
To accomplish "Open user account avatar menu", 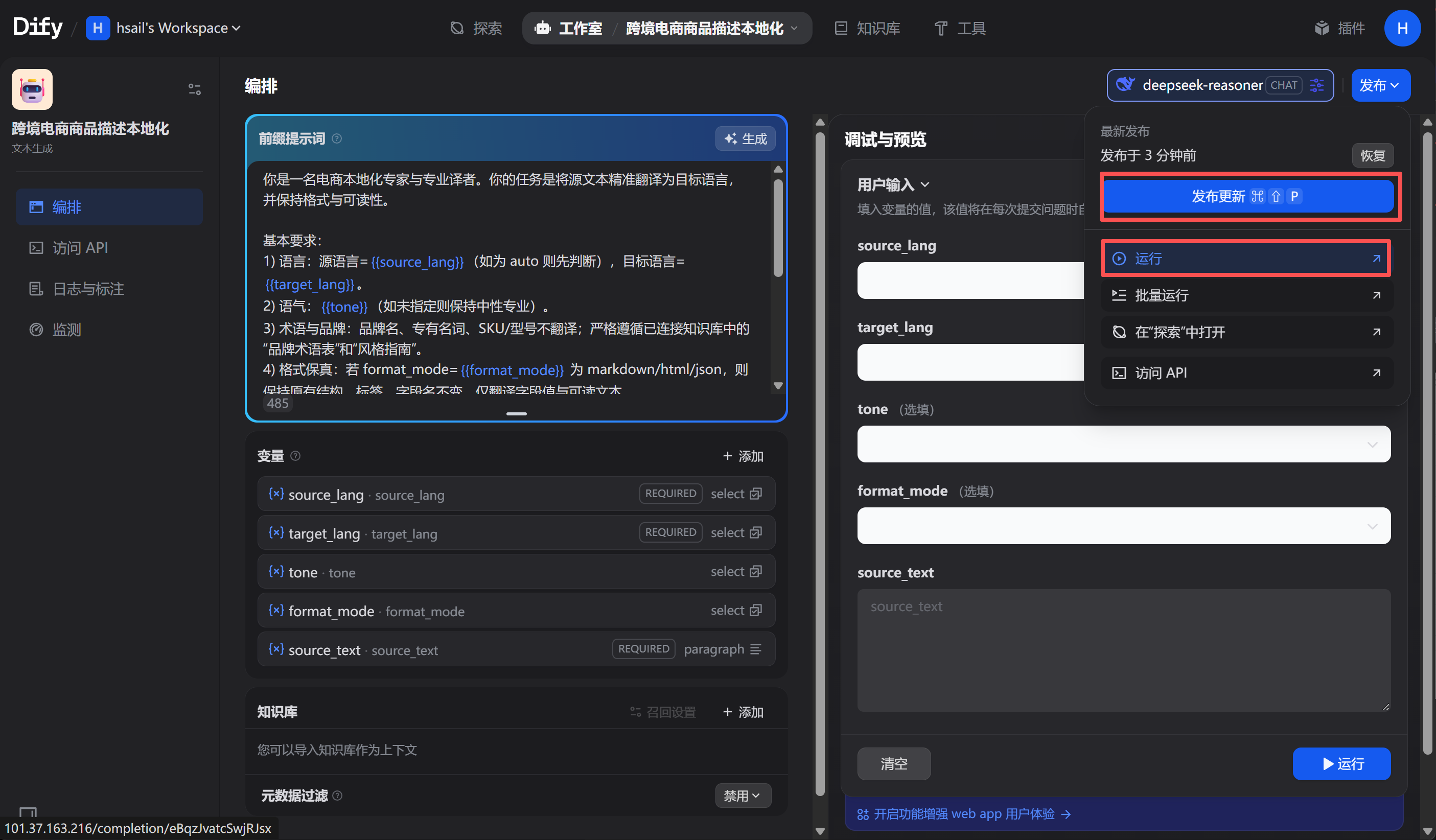I will click(1402, 28).
